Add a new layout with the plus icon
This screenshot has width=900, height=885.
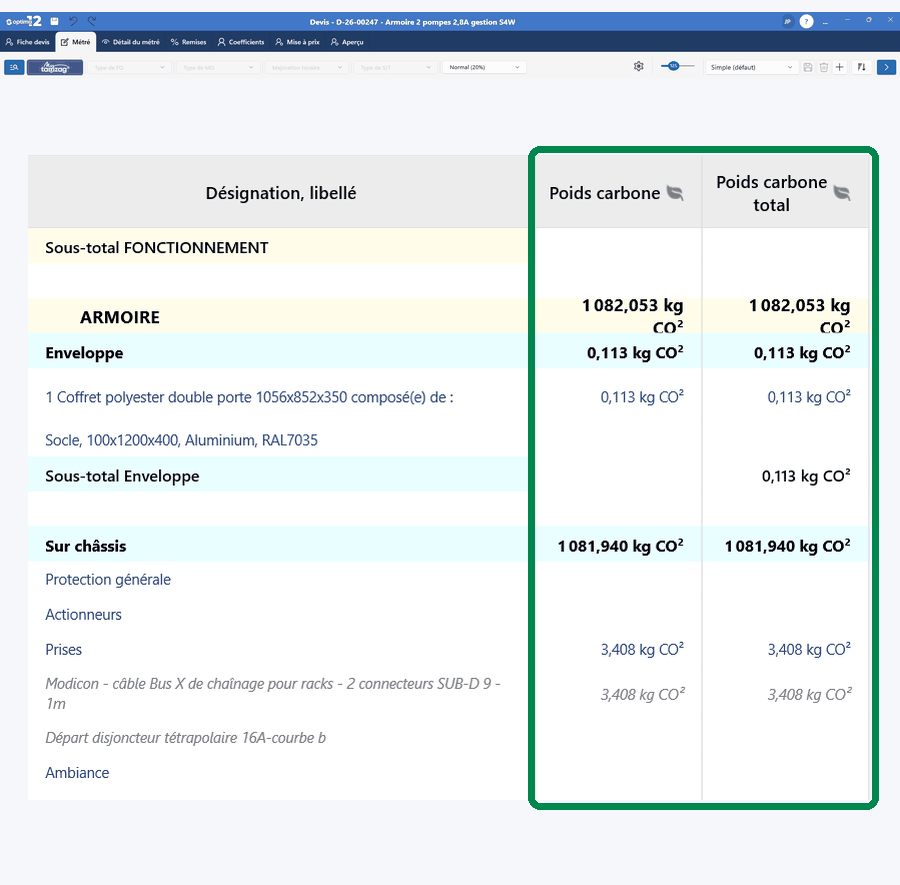coord(840,67)
